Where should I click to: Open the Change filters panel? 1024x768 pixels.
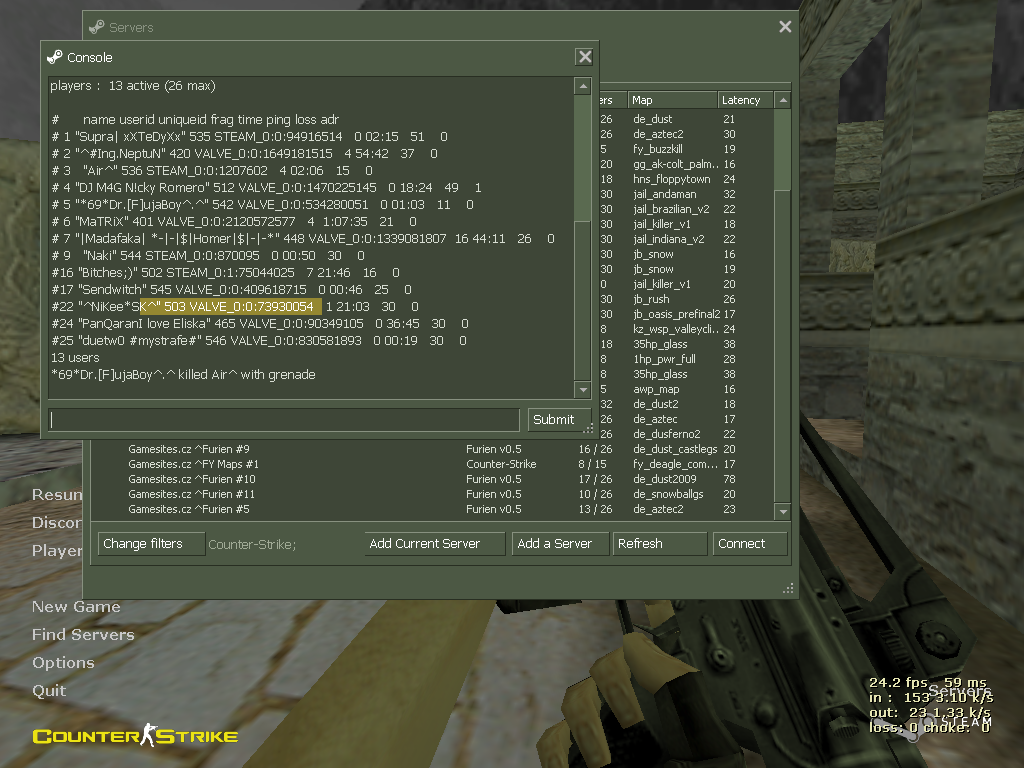pyautogui.click(x=151, y=544)
